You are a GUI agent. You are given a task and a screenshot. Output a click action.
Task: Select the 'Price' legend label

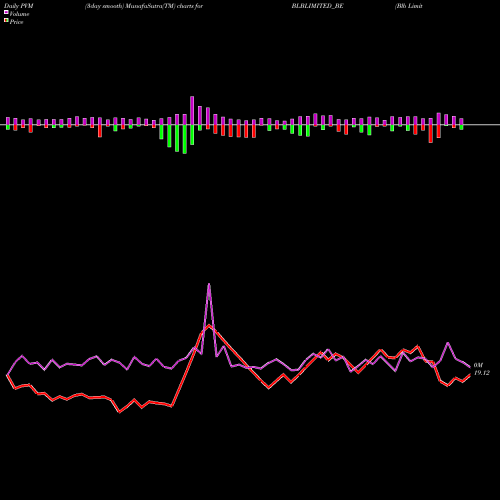[16, 22]
